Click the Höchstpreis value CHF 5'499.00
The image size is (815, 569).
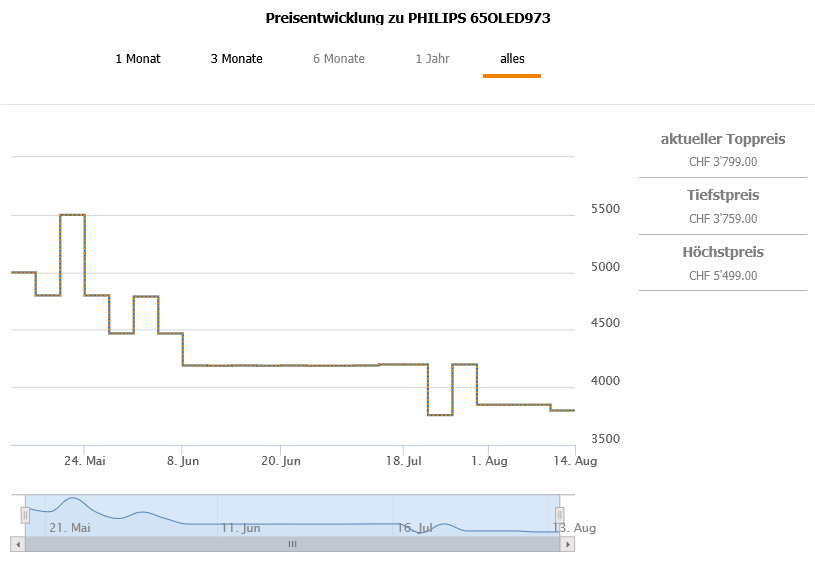pyautogui.click(x=723, y=276)
